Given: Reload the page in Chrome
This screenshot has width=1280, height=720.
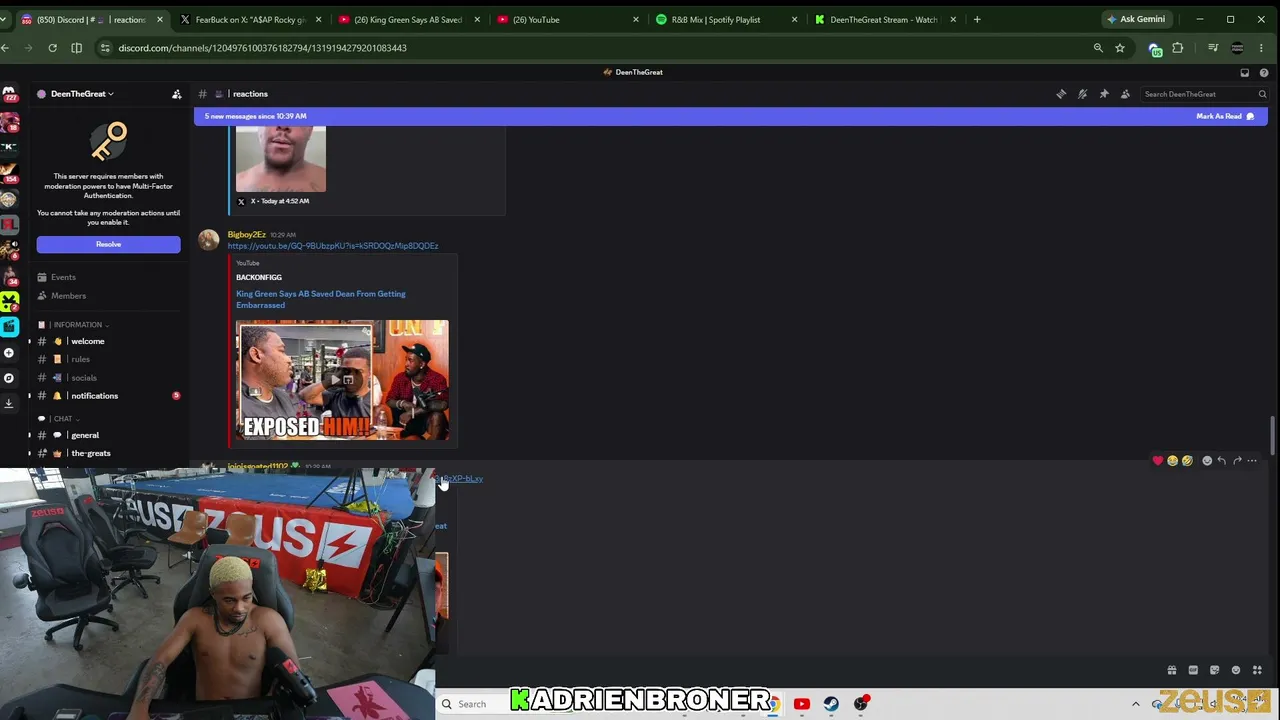Looking at the screenshot, I should click(52, 48).
